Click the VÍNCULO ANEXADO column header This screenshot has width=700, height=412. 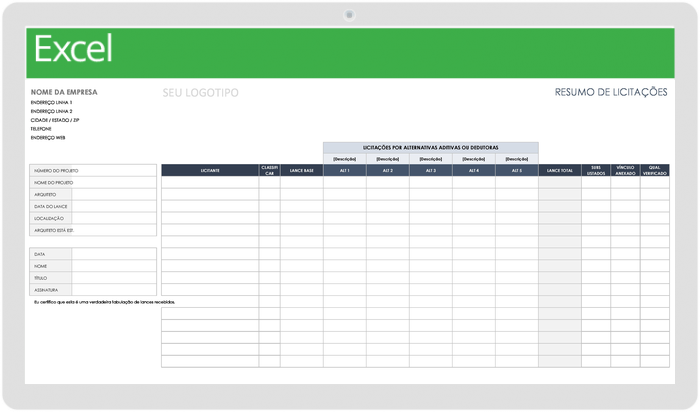coord(625,171)
